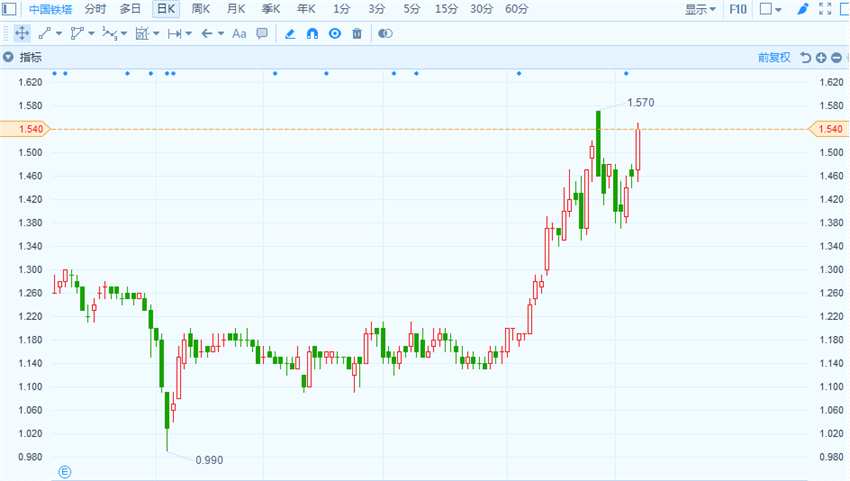
Task: Open the F10 company info button
Action: 738,9
